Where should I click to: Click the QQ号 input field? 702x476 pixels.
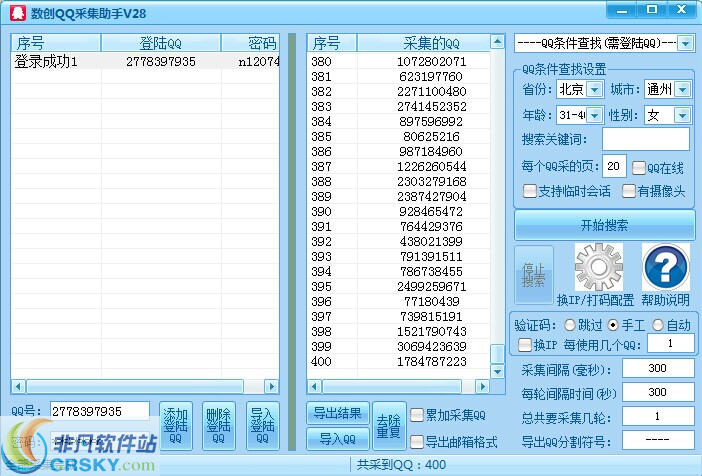click(100, 411)
